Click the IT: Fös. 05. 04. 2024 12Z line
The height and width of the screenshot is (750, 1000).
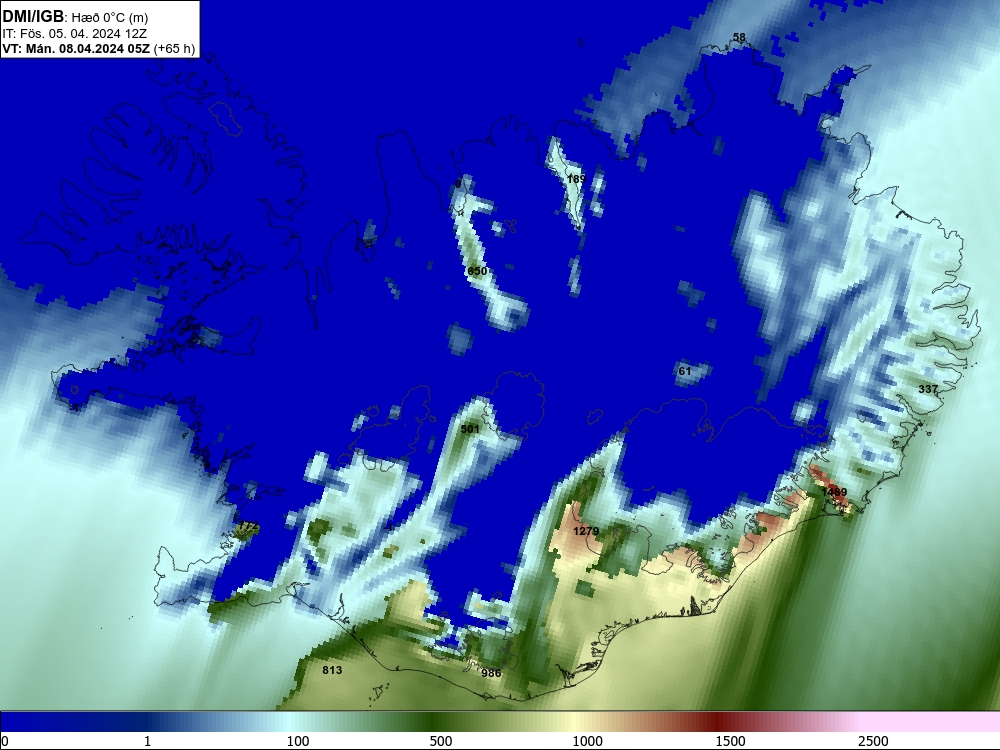click(75, 33)
